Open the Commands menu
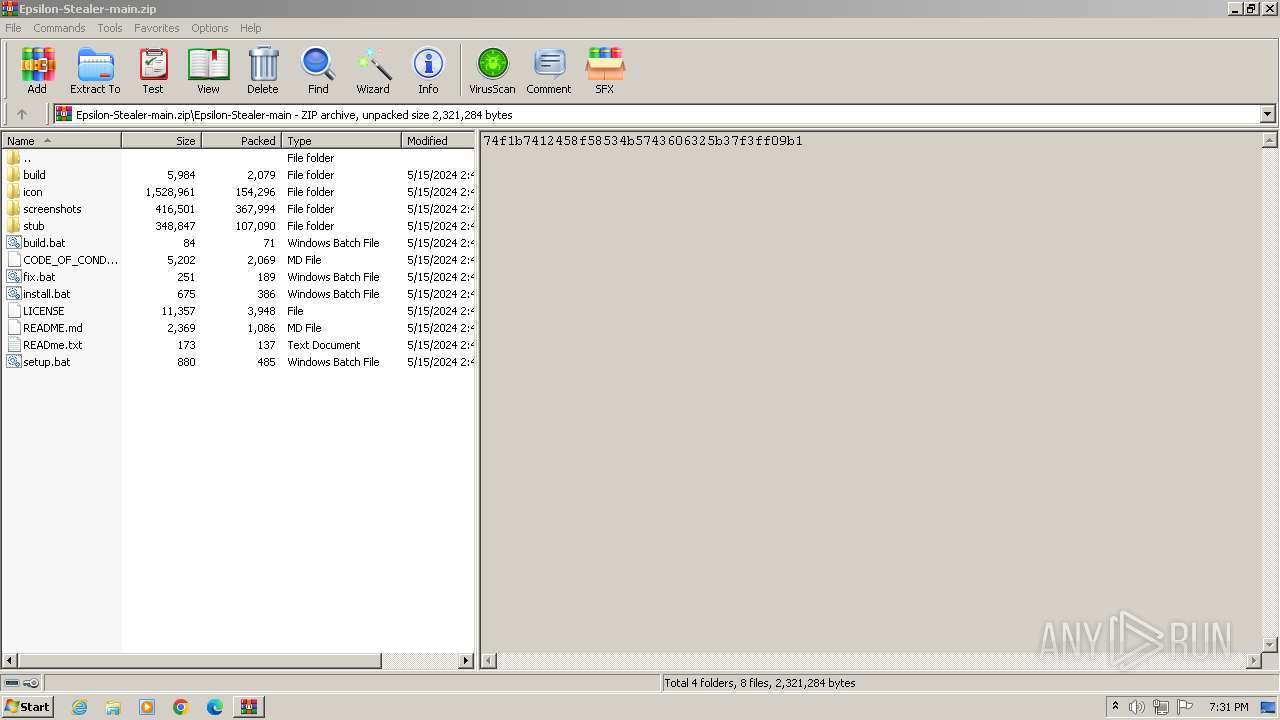Image resolution: width=1280 pixels, height=720 pixels. (59, 28)
